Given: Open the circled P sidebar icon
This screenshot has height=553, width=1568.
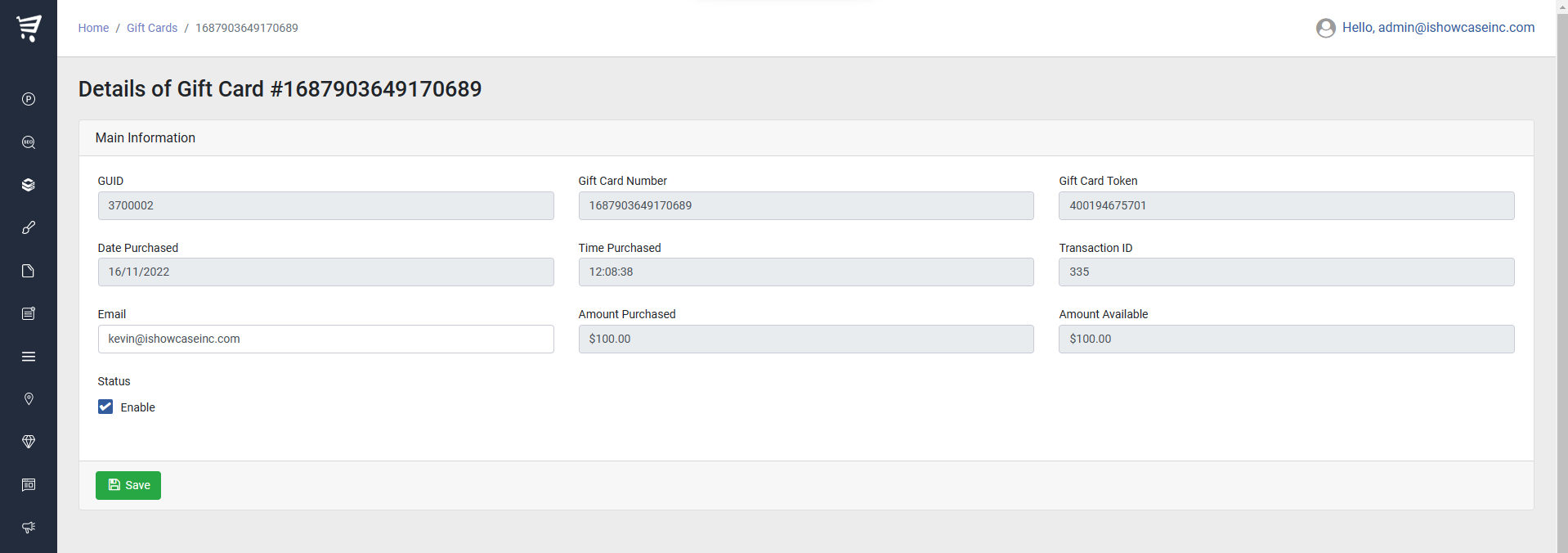Looking at the screenshot, I should [29, 99].
